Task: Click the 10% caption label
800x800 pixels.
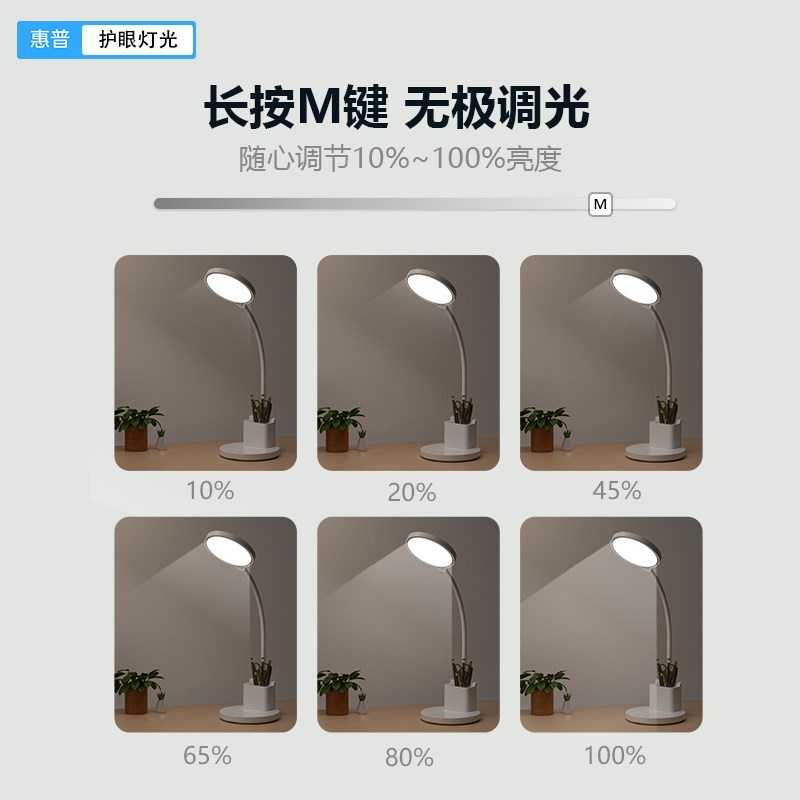Action: tap(210, 491)
